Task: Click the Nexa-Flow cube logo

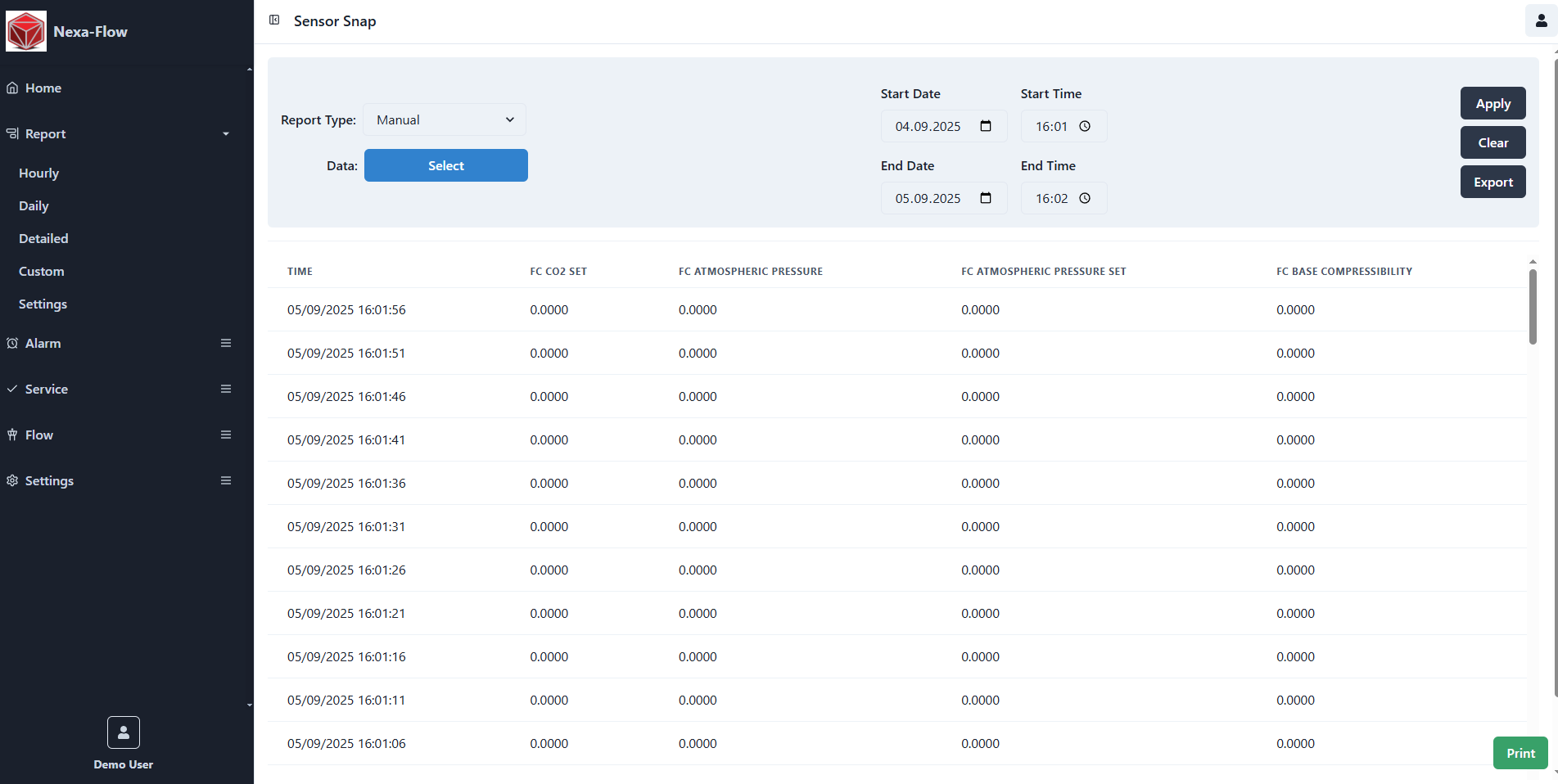Action: [26, 32]
